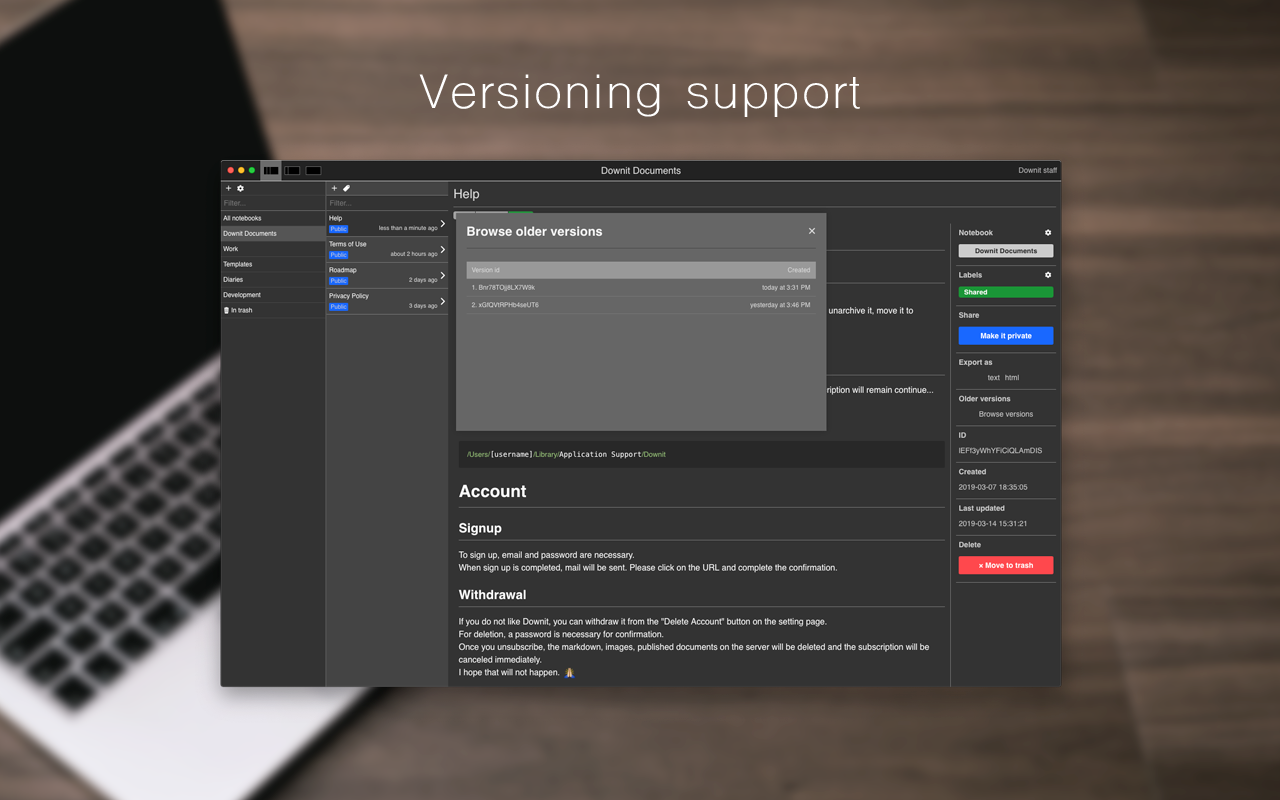Click the Help document title heading
This screenshot has height=800, width=1280.
pos(466,194)
